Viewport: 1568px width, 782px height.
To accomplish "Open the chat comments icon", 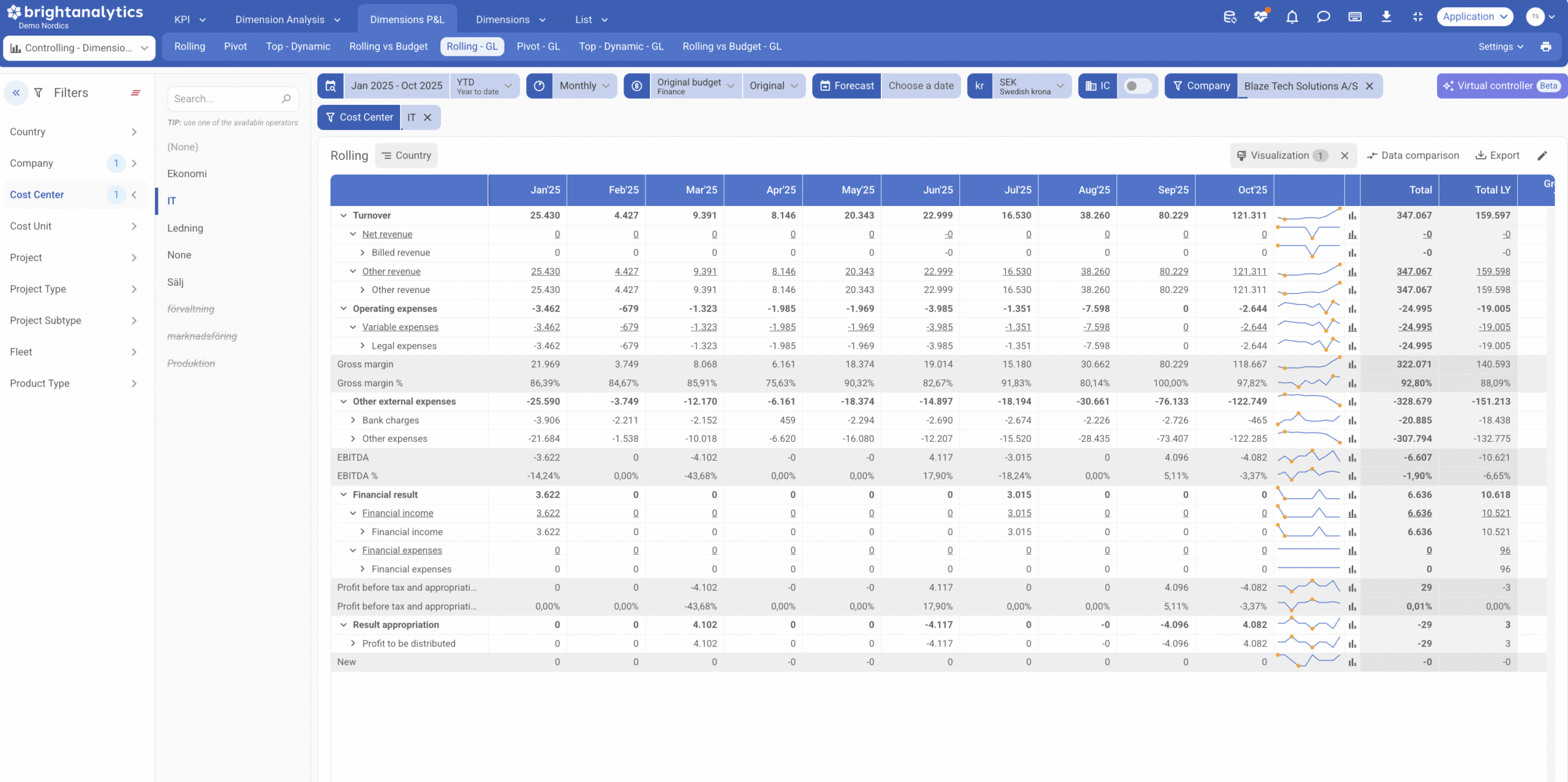I will (x=1323, y=17).
